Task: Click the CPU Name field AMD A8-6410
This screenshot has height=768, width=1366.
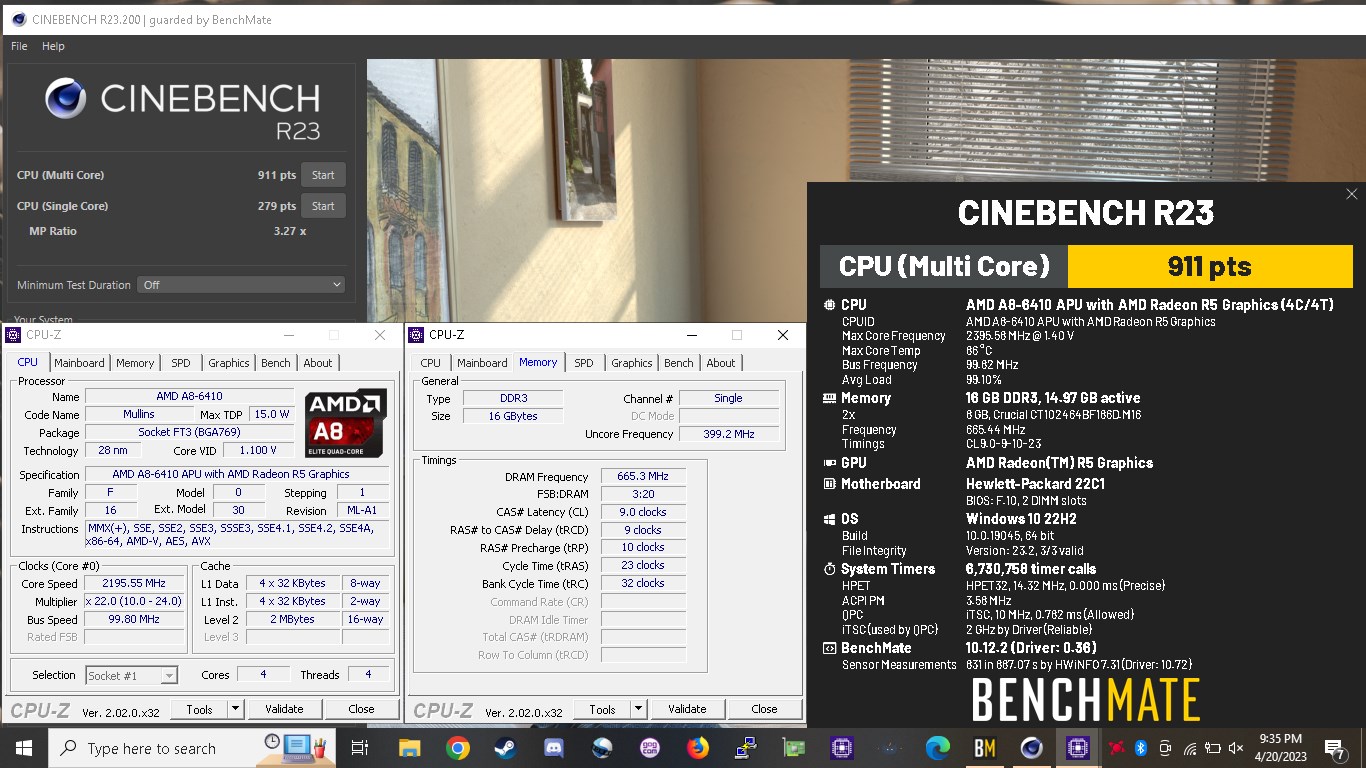Action: click(189, 397)
